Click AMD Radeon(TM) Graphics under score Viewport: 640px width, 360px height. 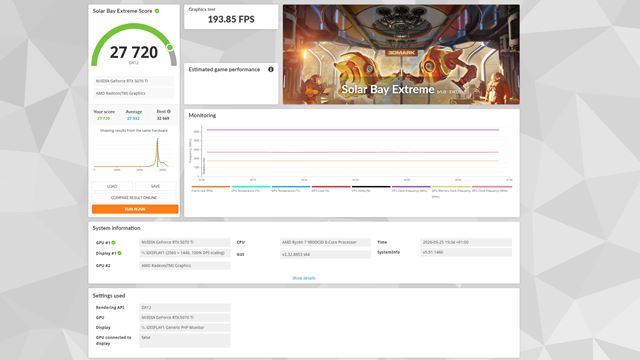[x=134, y=93]
